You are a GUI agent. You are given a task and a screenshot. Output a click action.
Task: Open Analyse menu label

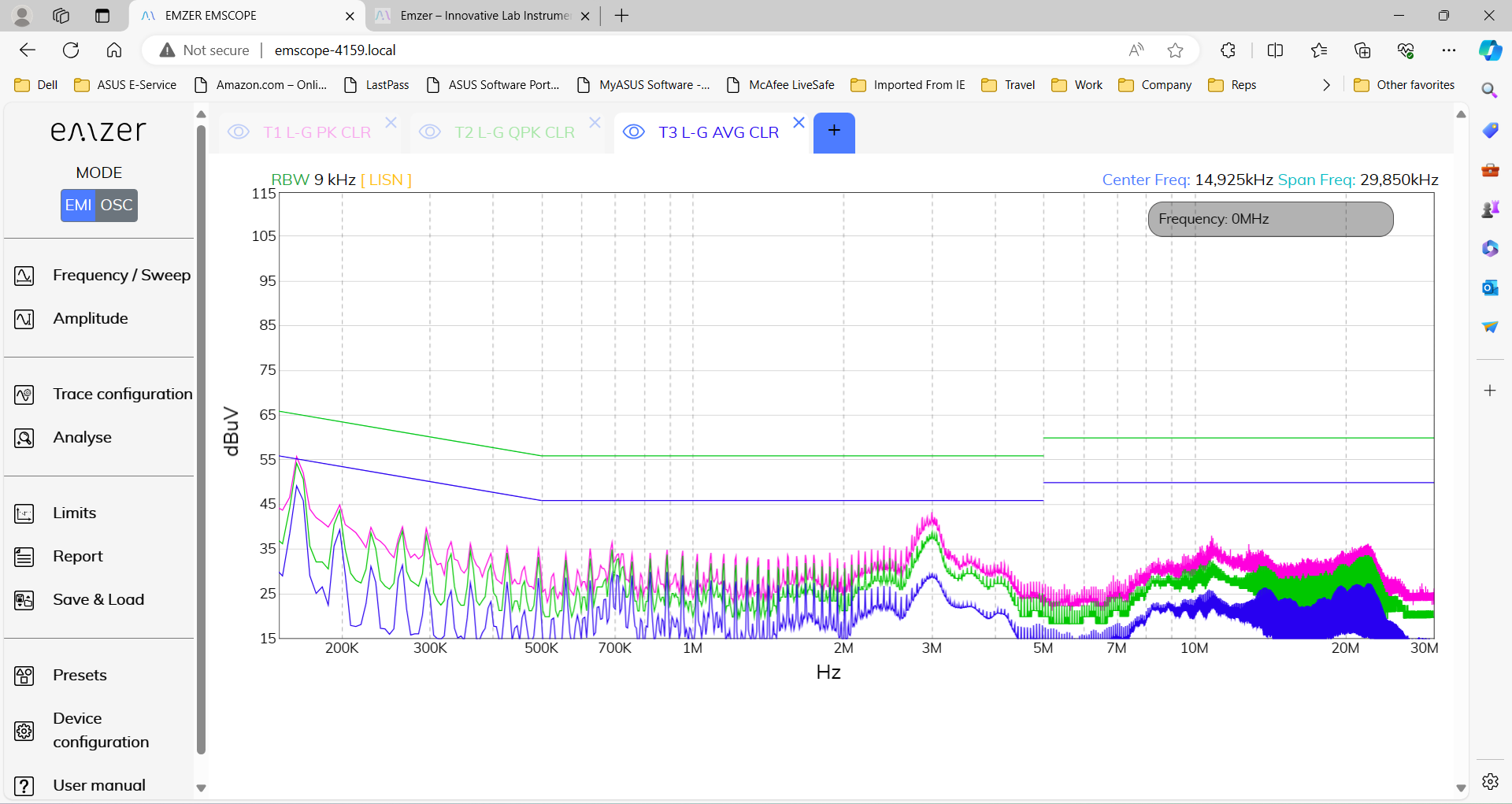pyautogui.click(x=82, y=438)
